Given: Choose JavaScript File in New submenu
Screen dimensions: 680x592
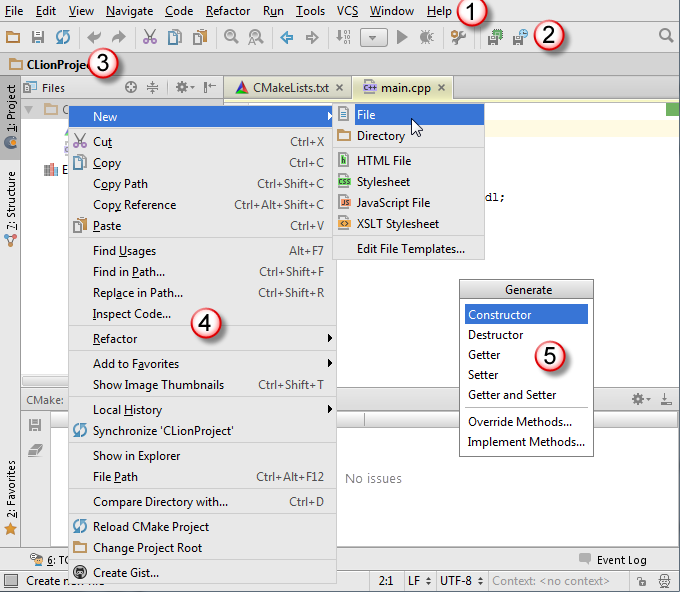Looking at the screenshot, I should 409,203.
